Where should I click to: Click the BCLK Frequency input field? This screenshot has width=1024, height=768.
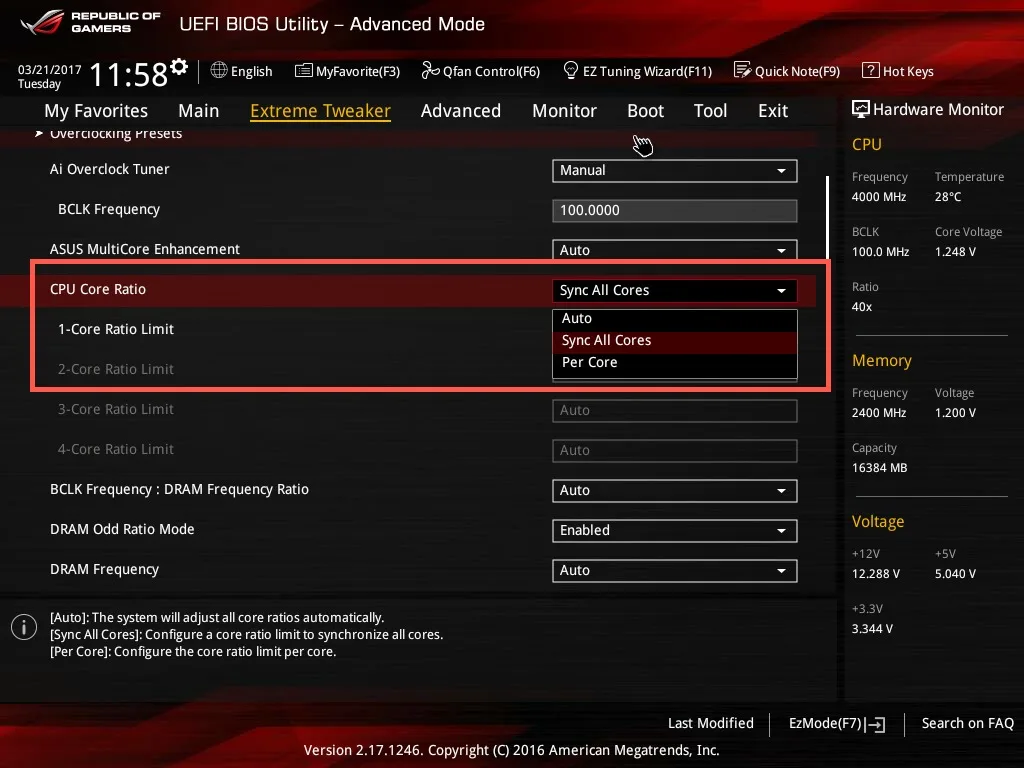(x=675, y=210)
